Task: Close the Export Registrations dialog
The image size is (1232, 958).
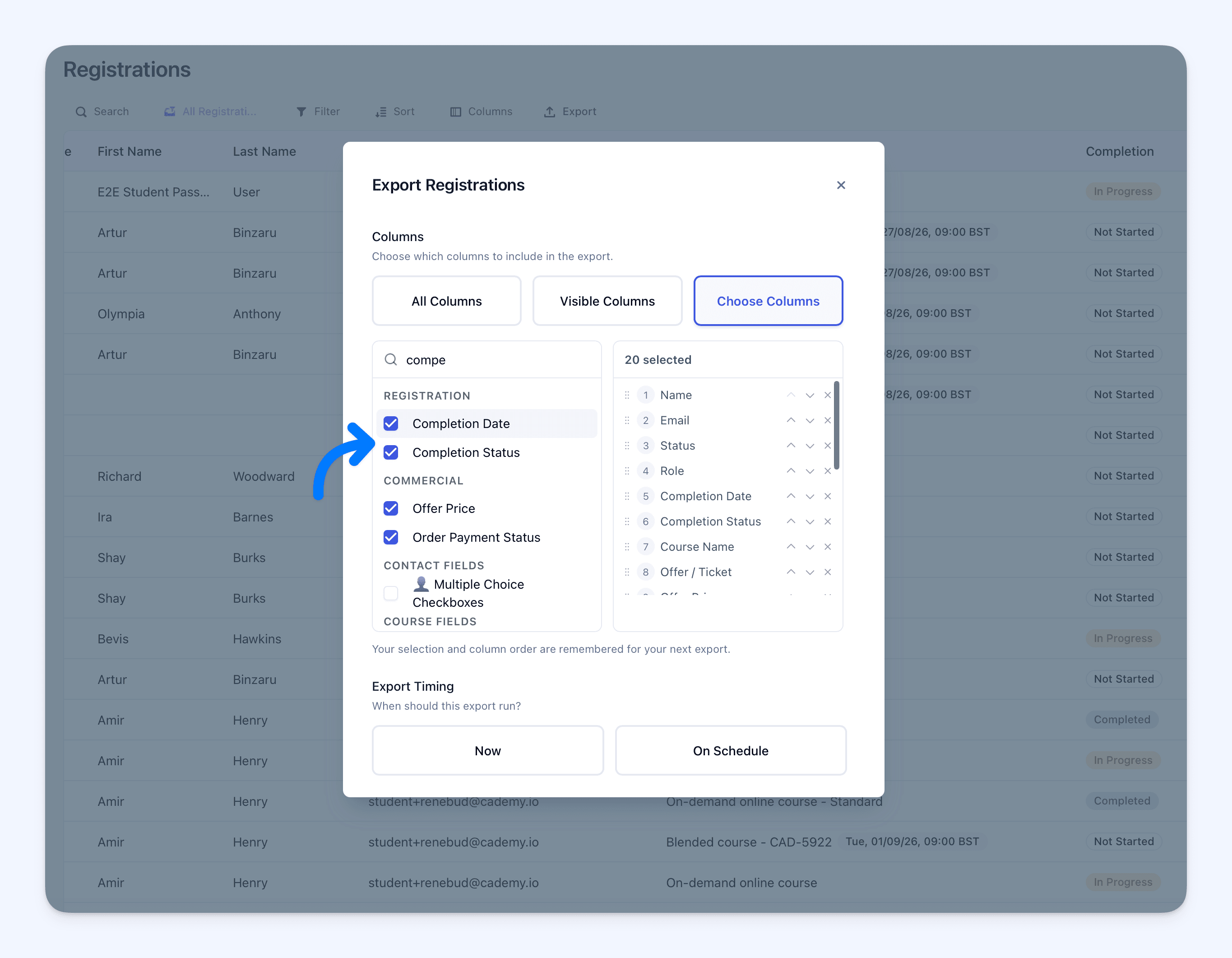Action: tap(840, 185)
